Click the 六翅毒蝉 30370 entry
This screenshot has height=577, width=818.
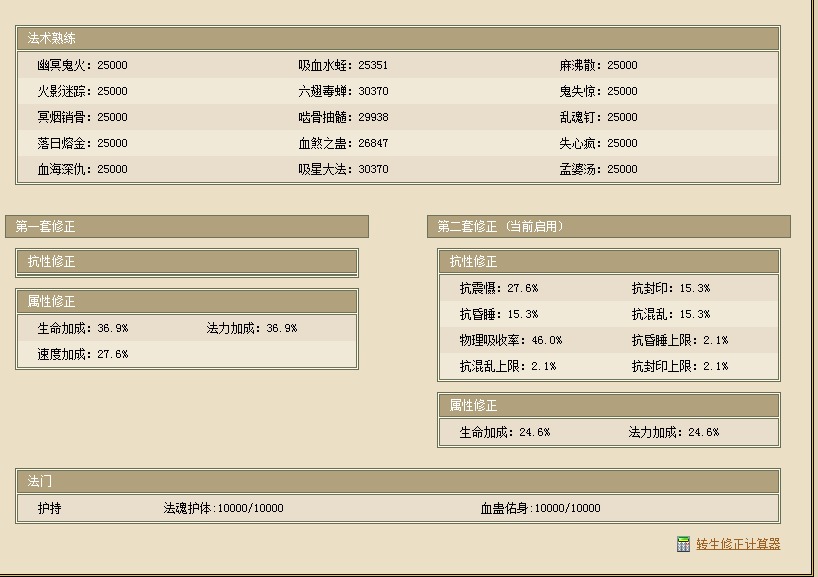point(343,92)
